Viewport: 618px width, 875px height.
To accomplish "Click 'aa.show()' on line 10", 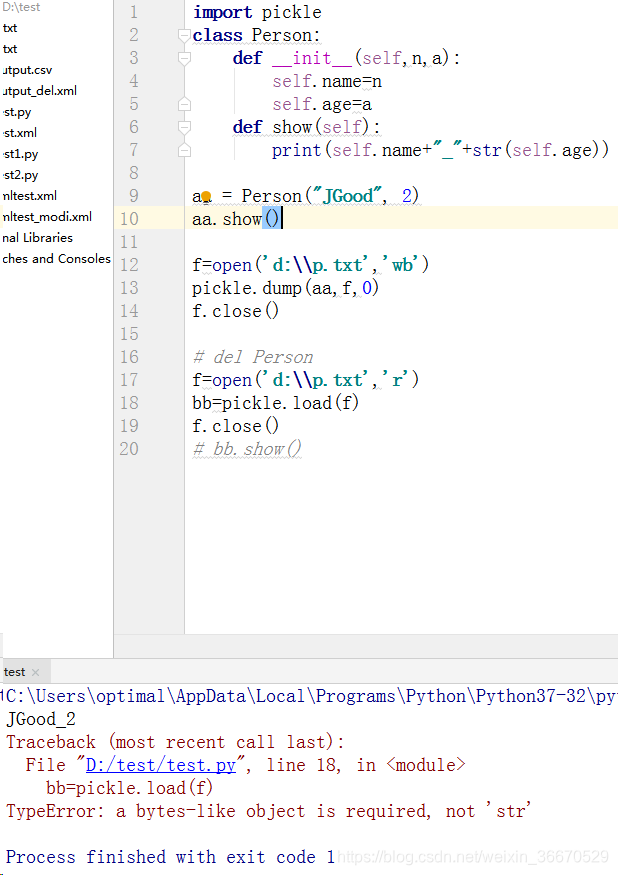I will coord(236,219).
